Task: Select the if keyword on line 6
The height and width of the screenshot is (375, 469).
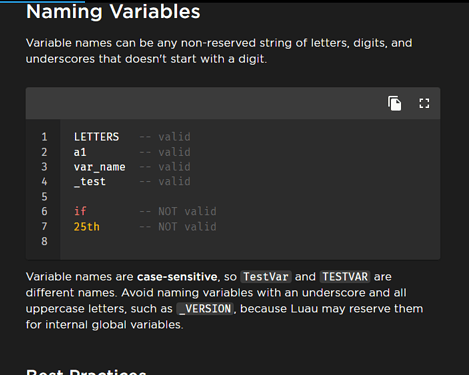Action: [80, 211]
